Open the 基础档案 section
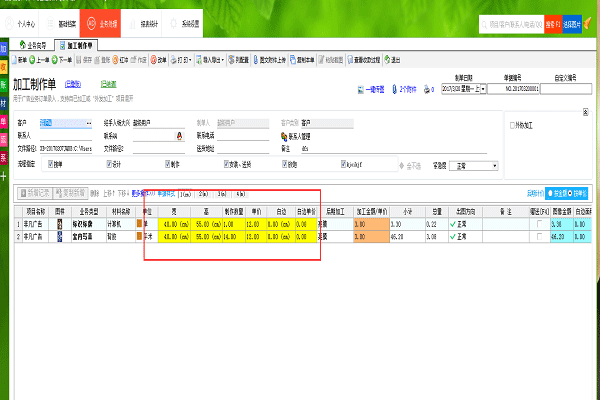The width and height of the screenshot is (600, 400). [x=61, y=24]
